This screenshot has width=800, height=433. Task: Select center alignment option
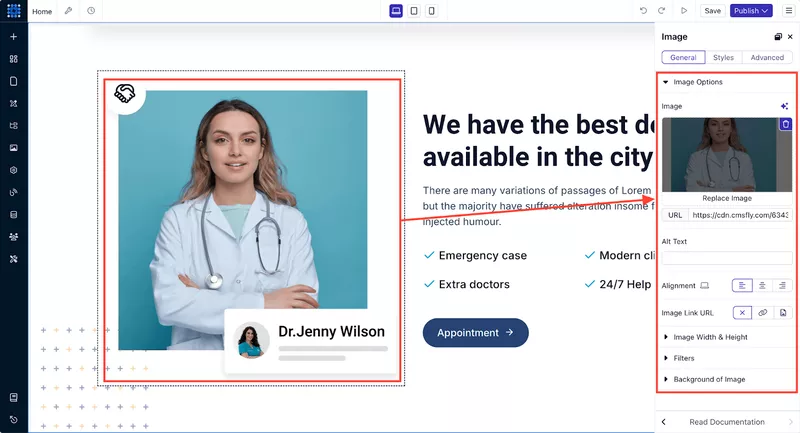(x=762, y=286)
